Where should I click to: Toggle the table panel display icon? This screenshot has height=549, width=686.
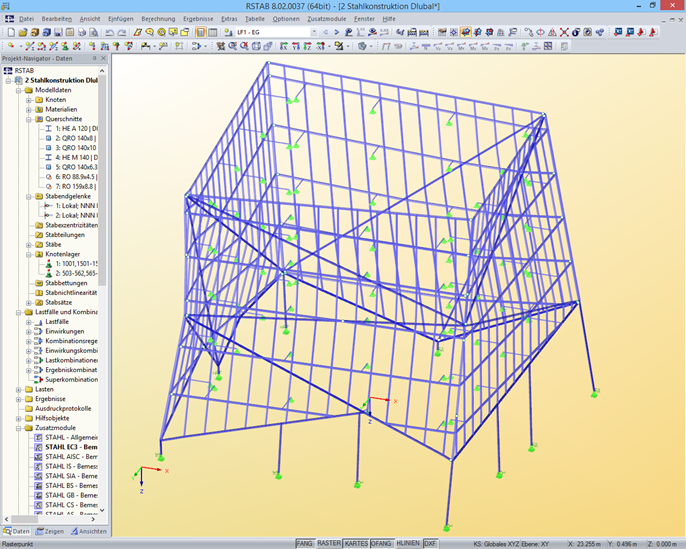click(213, 32)
